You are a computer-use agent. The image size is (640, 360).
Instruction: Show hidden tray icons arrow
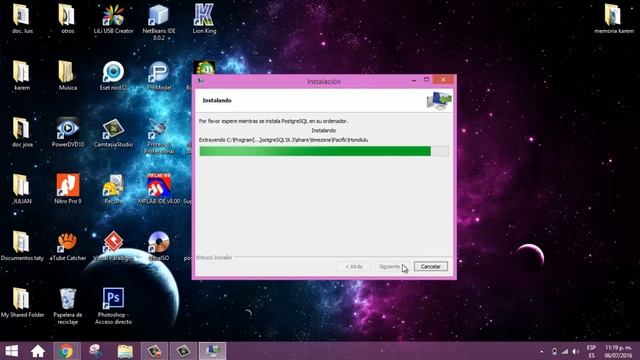tap(542, 351)
